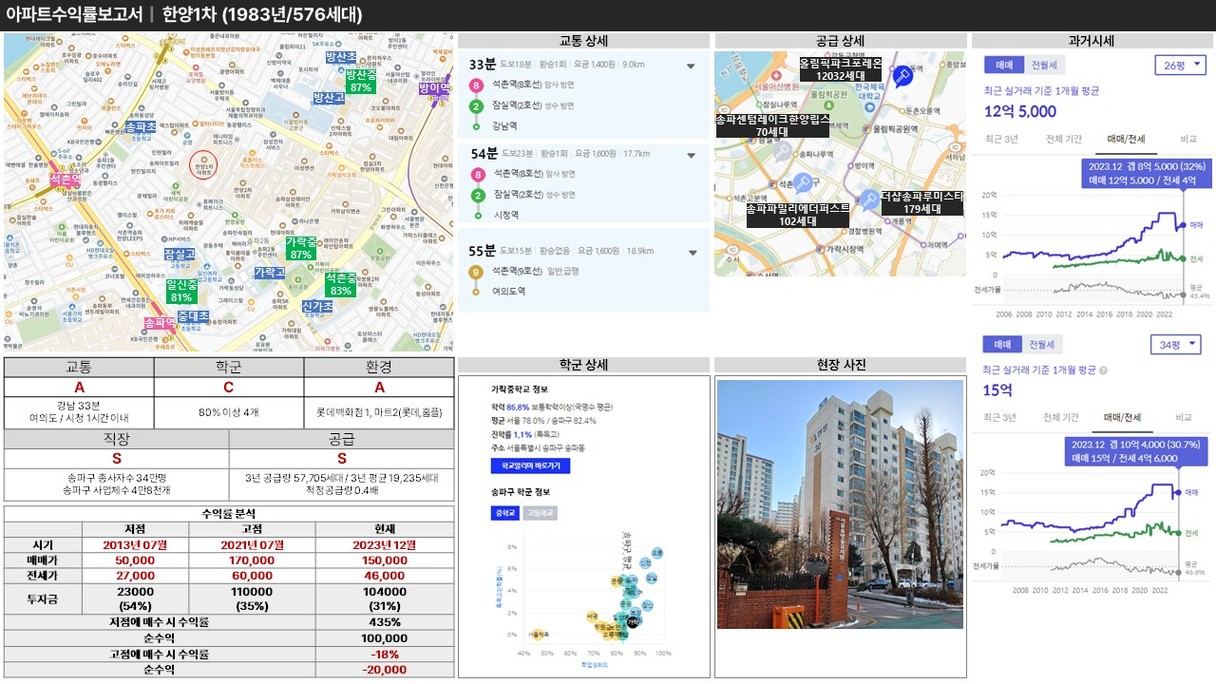Click the 학군 grade C cell

coord(229,387)
